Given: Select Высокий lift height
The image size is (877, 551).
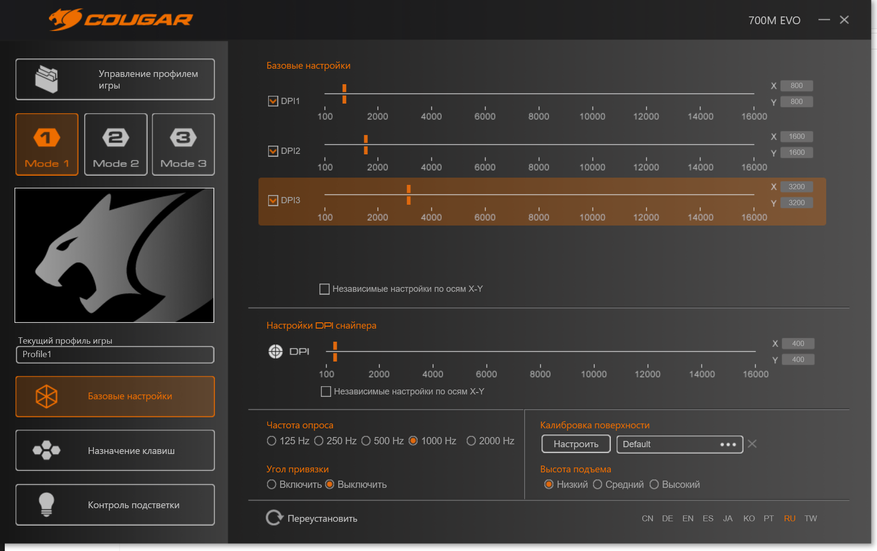Looking at the screenshot, I should [654, 484].
